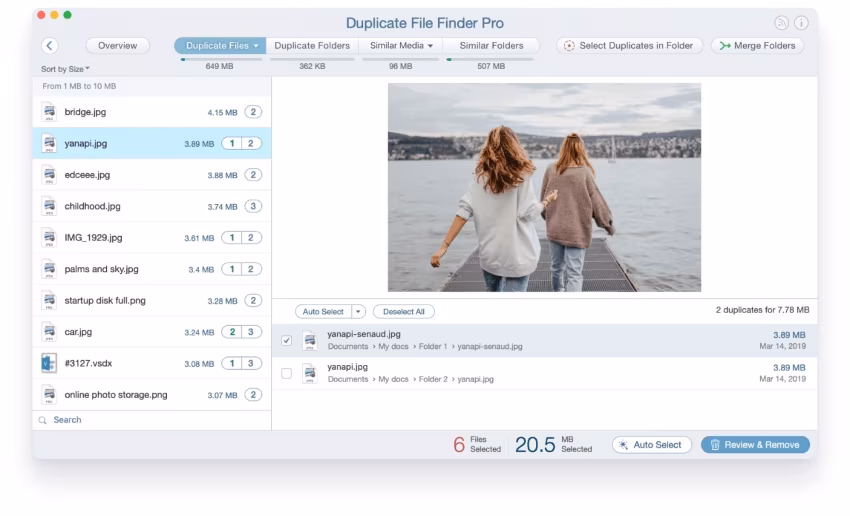Open the Sort by Size dropdown

click(65, 69)
